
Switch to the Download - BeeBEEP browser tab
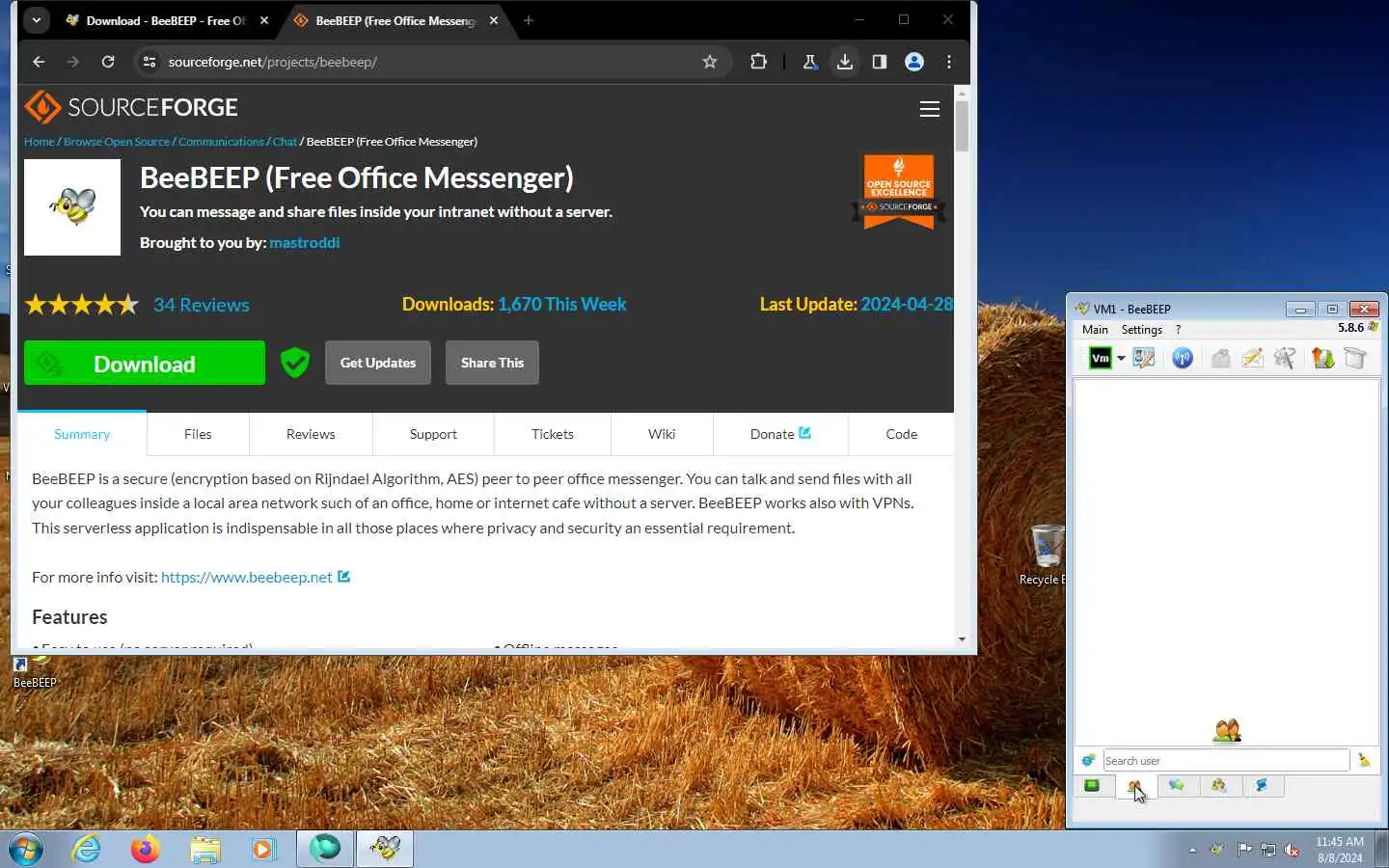click(164, 20)
